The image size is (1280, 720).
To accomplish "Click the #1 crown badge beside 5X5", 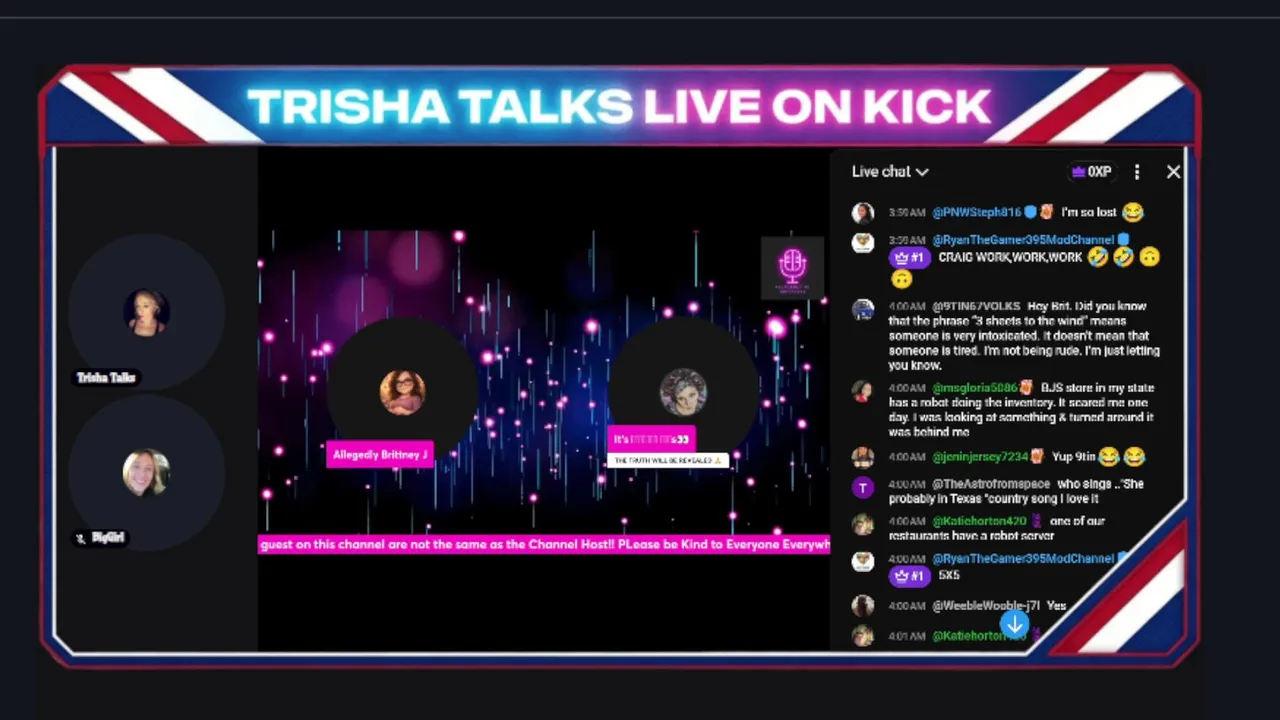I will pyautogui.click(x=909, y=576).
